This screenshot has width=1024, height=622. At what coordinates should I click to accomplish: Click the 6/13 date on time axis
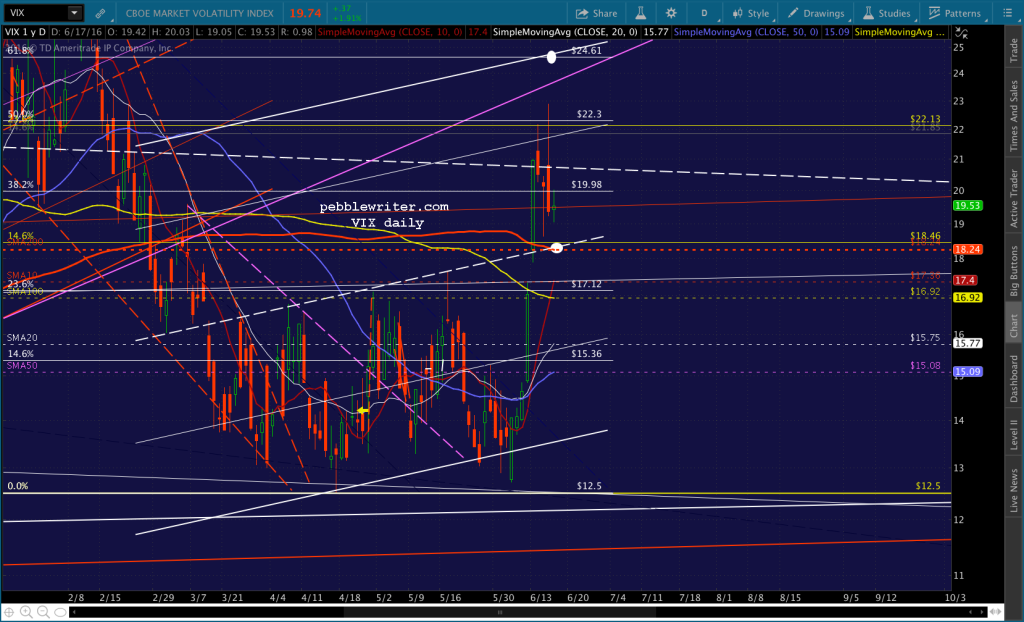pyautogui.click(x=541, y=597)
